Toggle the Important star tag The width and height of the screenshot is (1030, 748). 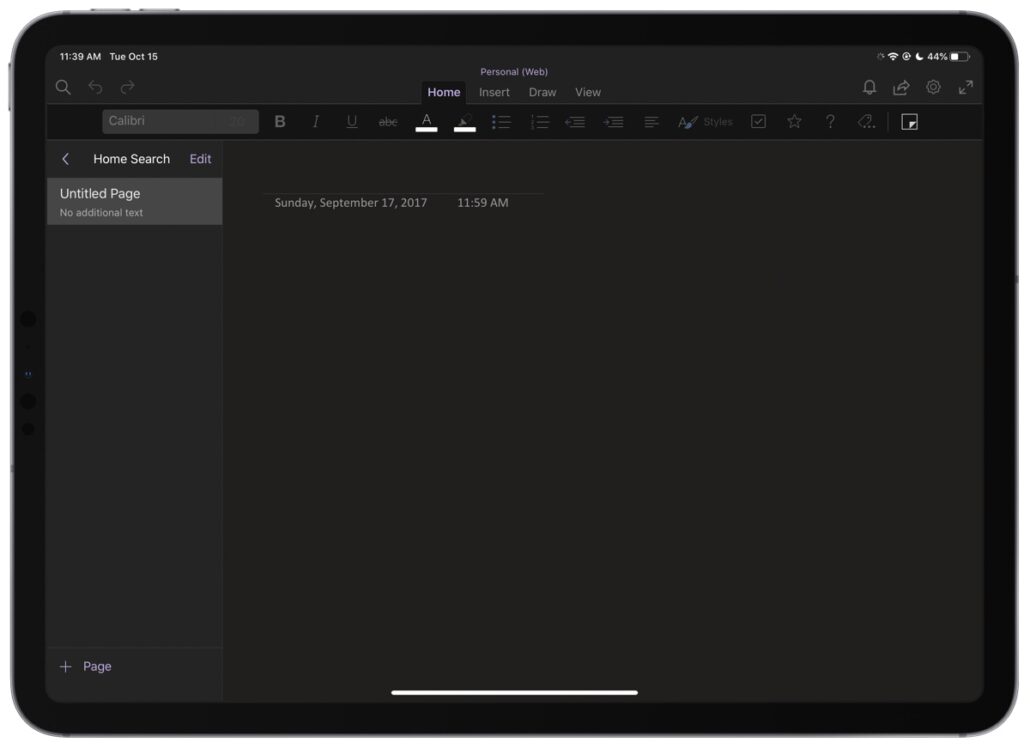pos(793,121)
